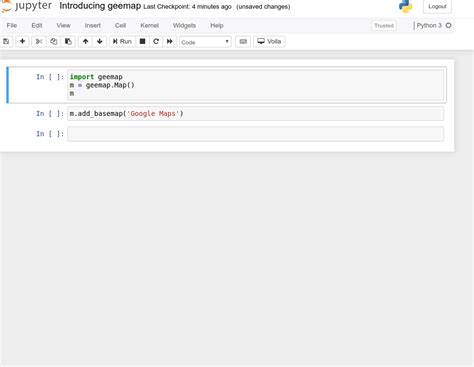Screen dimensions: 474x367
Task: Interrupt the kernel with stop icon
Action: (142, 41)
